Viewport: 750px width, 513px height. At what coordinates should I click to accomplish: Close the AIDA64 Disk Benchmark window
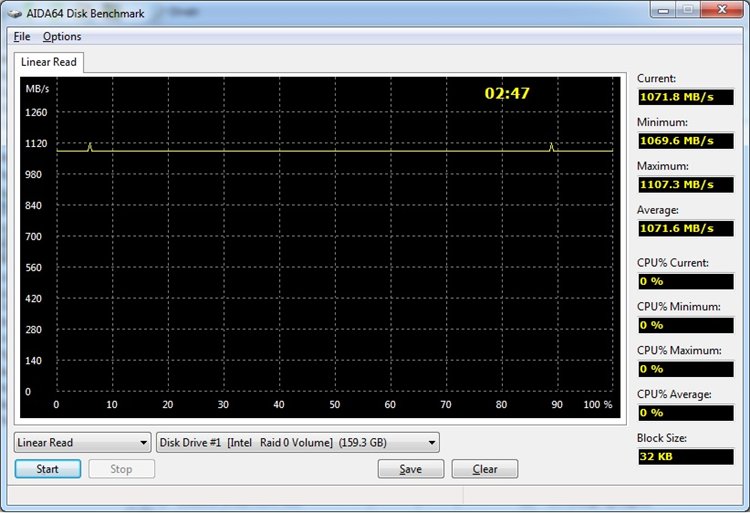point(722,10)
